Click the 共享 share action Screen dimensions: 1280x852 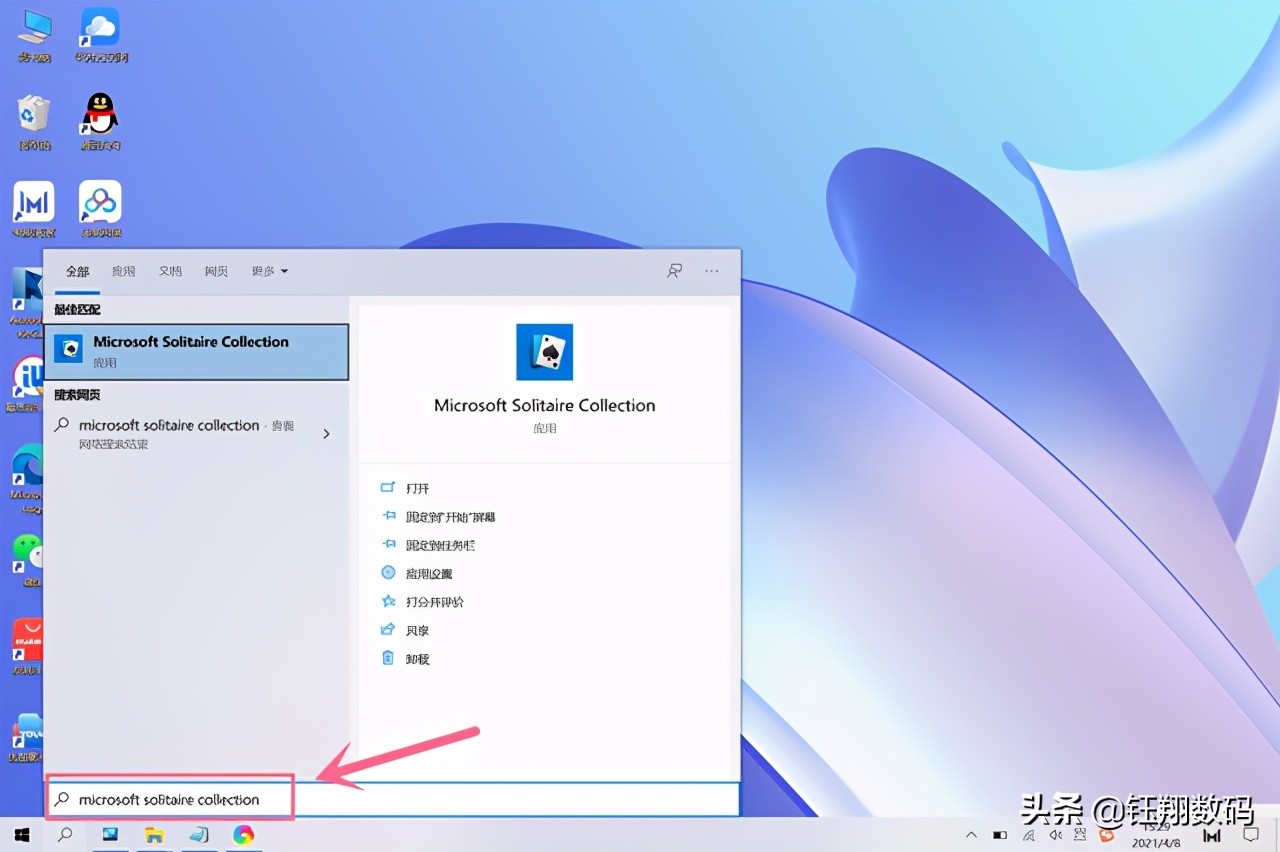(405, 630)
